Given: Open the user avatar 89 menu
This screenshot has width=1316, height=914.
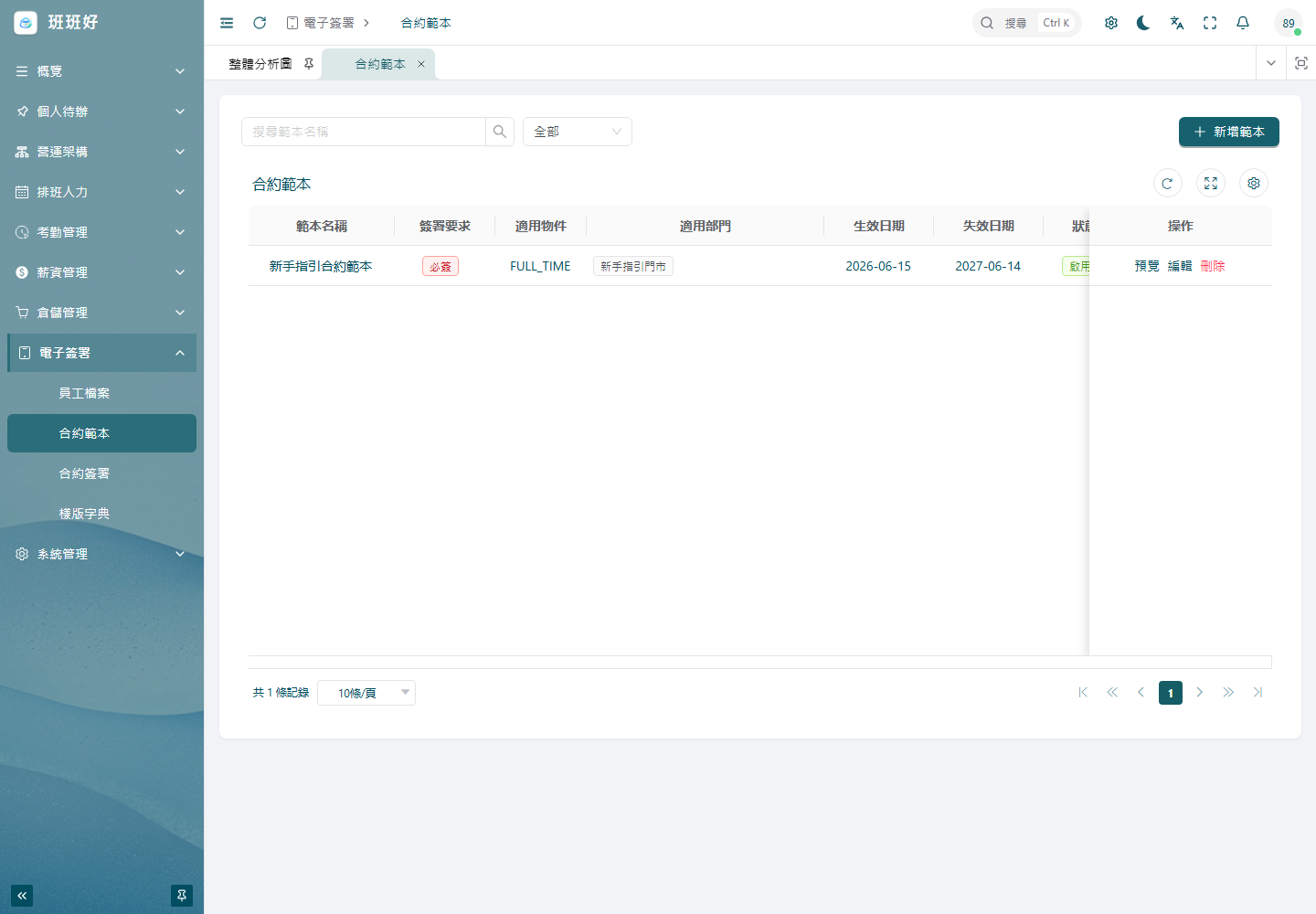Looking at the screenshot, I should [1289, 23].
